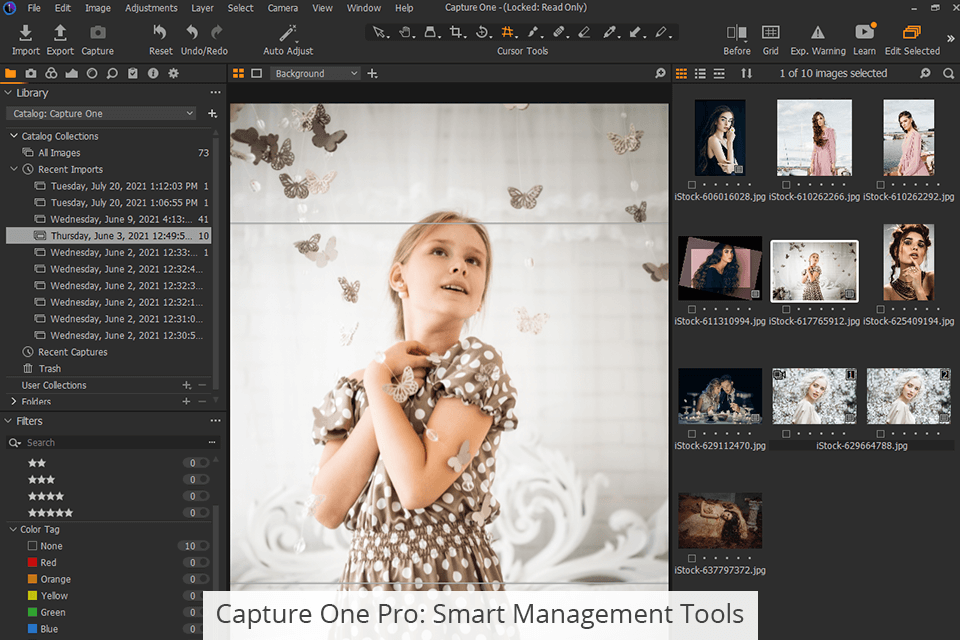Run Auto Adjust with the magic wand
Image resolution: width=960 pixels, height=640 pixels.
[x=288, y=34]
